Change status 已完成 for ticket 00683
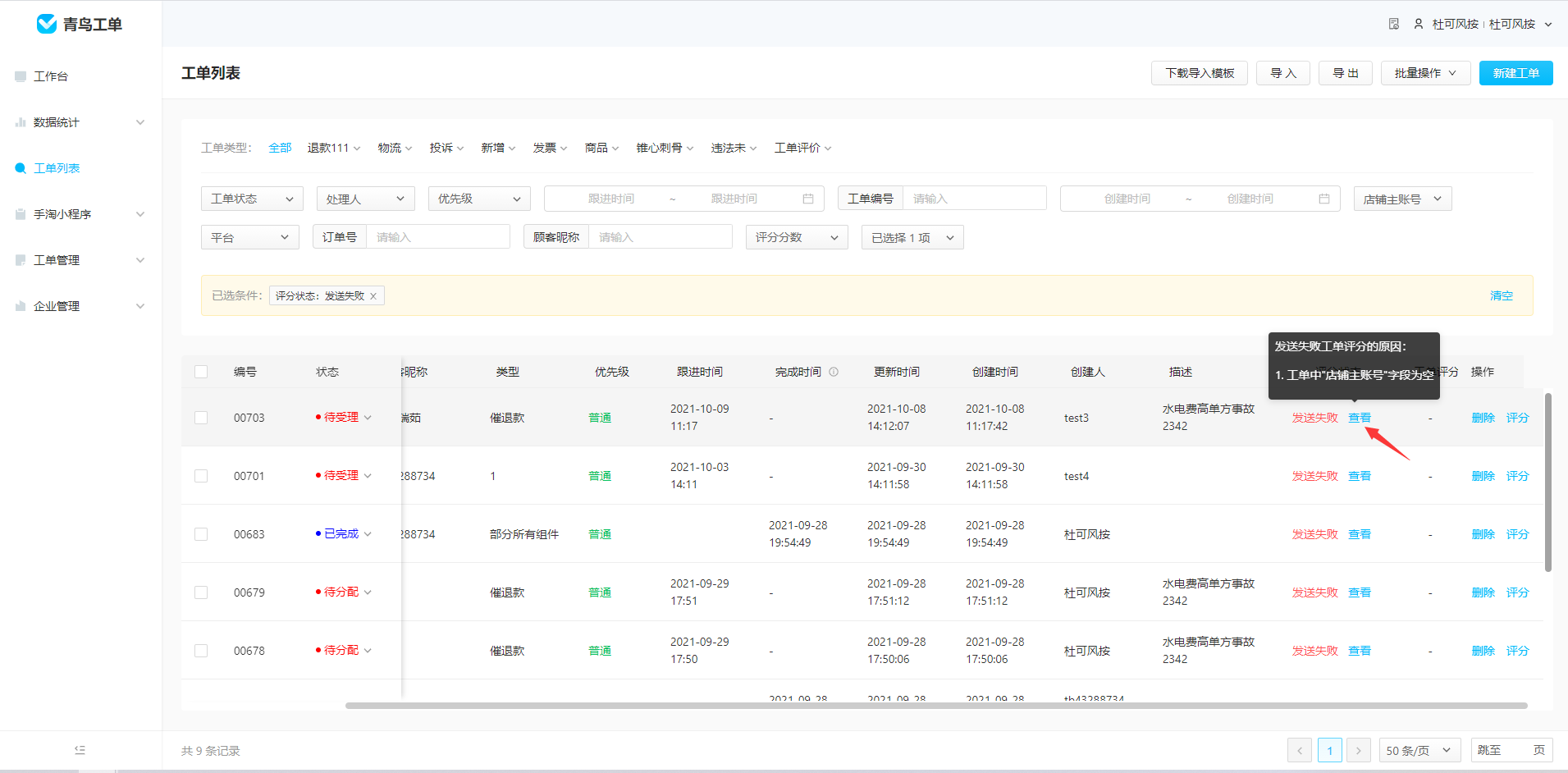This screenshot has width=1568, height=773. click(344, 533)
